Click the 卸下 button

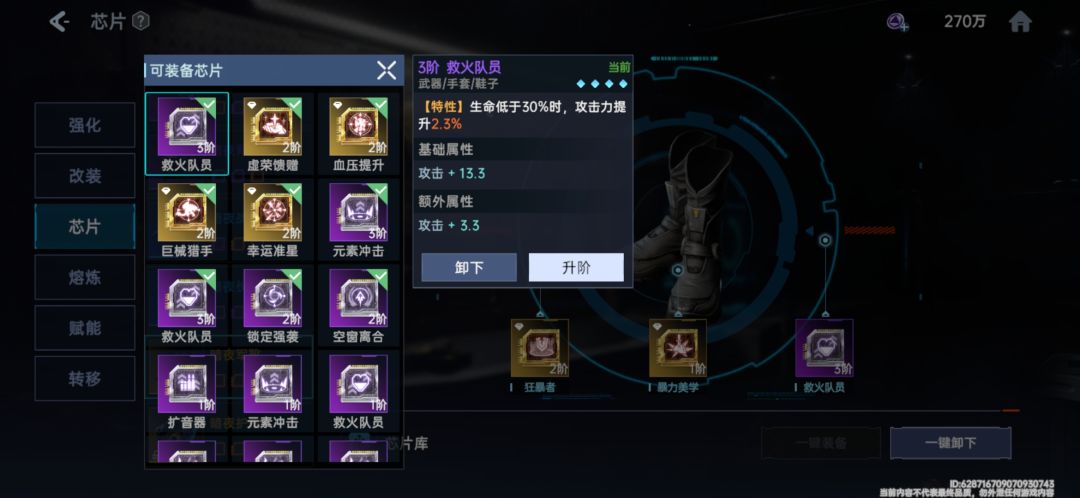[469, 267]
